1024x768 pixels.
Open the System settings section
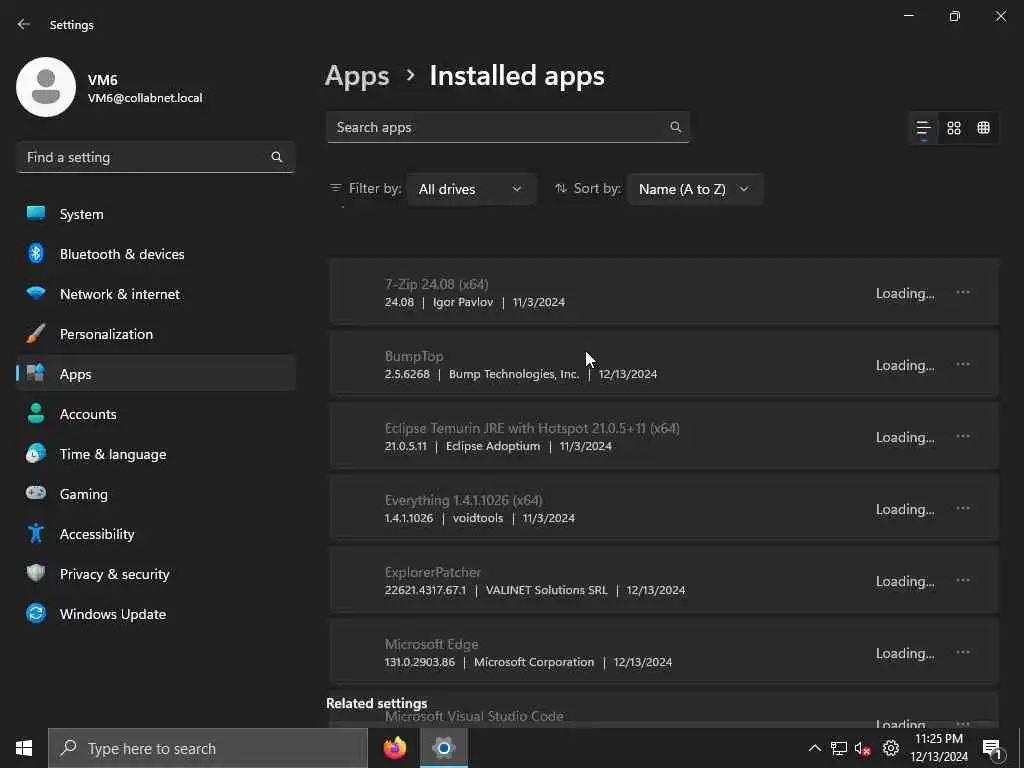(81, 214)
